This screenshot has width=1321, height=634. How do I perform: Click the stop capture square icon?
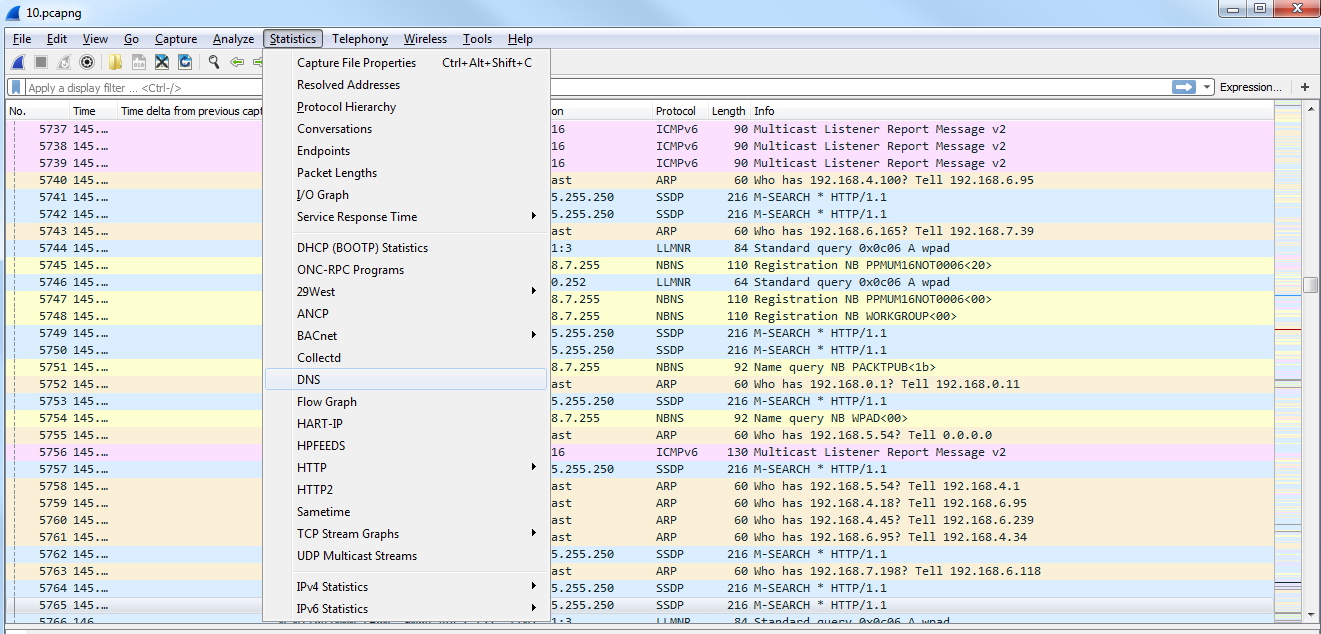pos(41,62)
